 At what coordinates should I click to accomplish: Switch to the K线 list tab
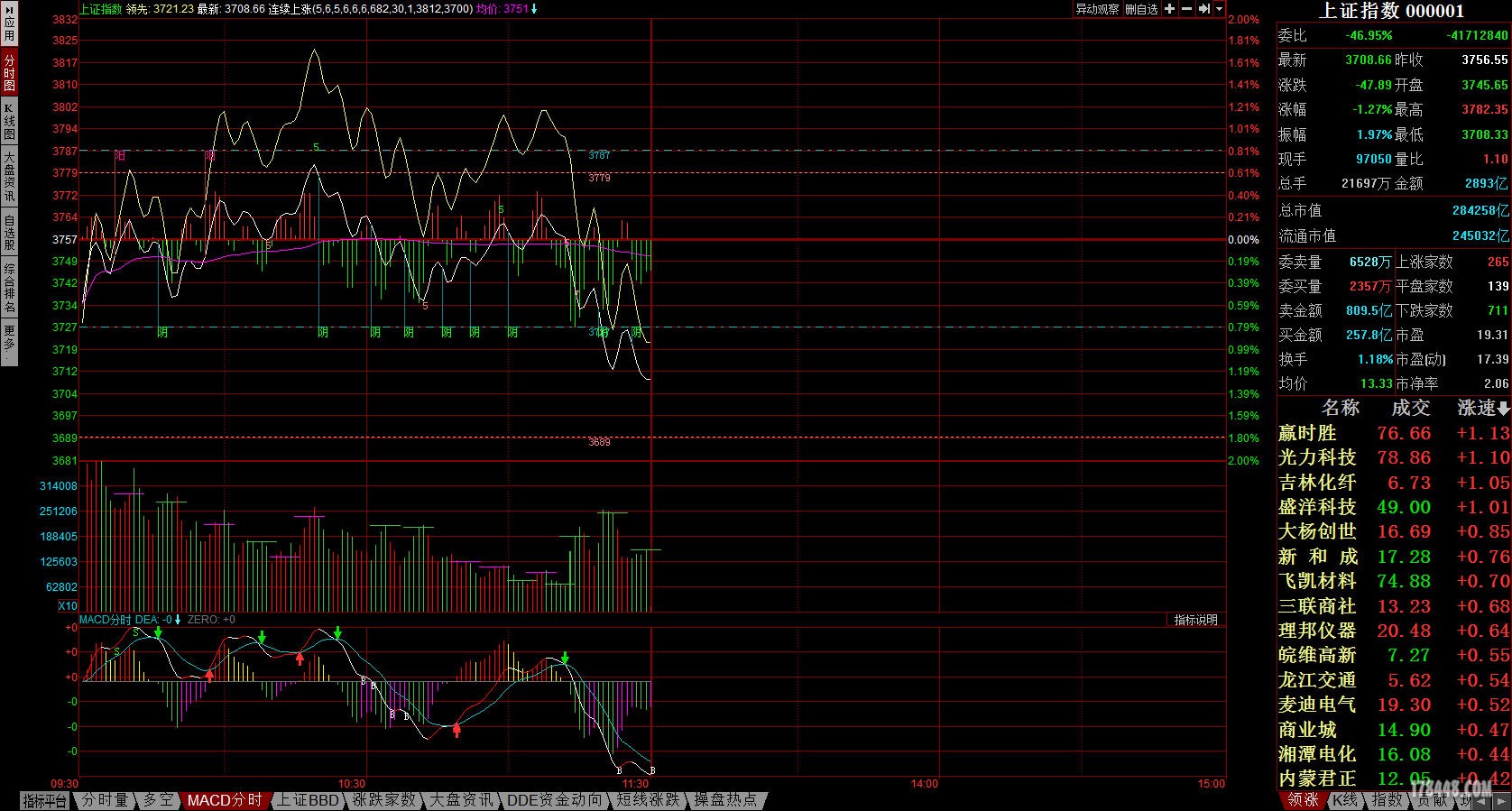click(1345, 801)
